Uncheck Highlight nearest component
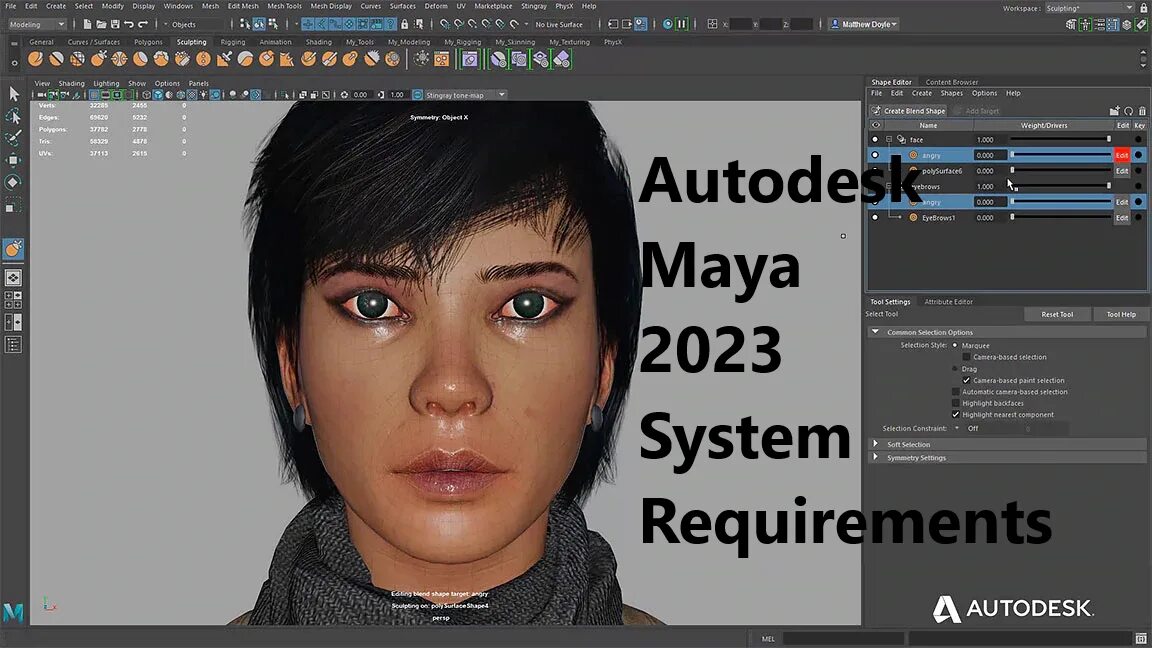Image resolution: width=1152 pixels, height=648 pixels. click(956, 414)
